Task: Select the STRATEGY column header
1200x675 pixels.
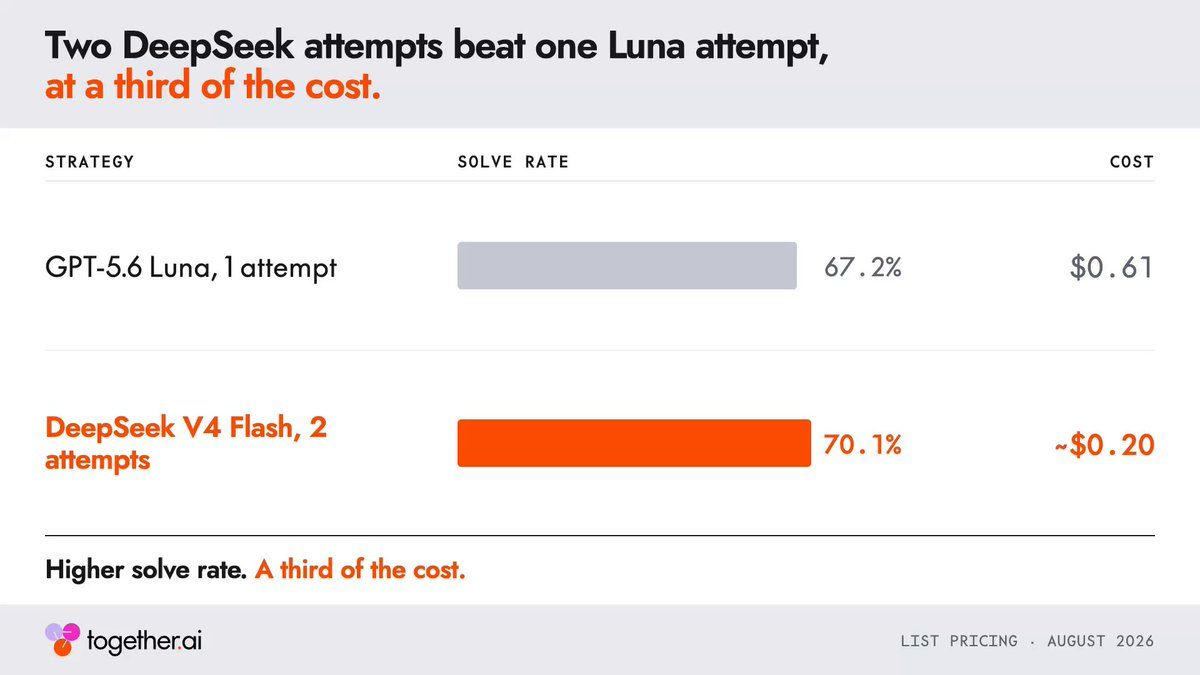Action: (90, 162)
